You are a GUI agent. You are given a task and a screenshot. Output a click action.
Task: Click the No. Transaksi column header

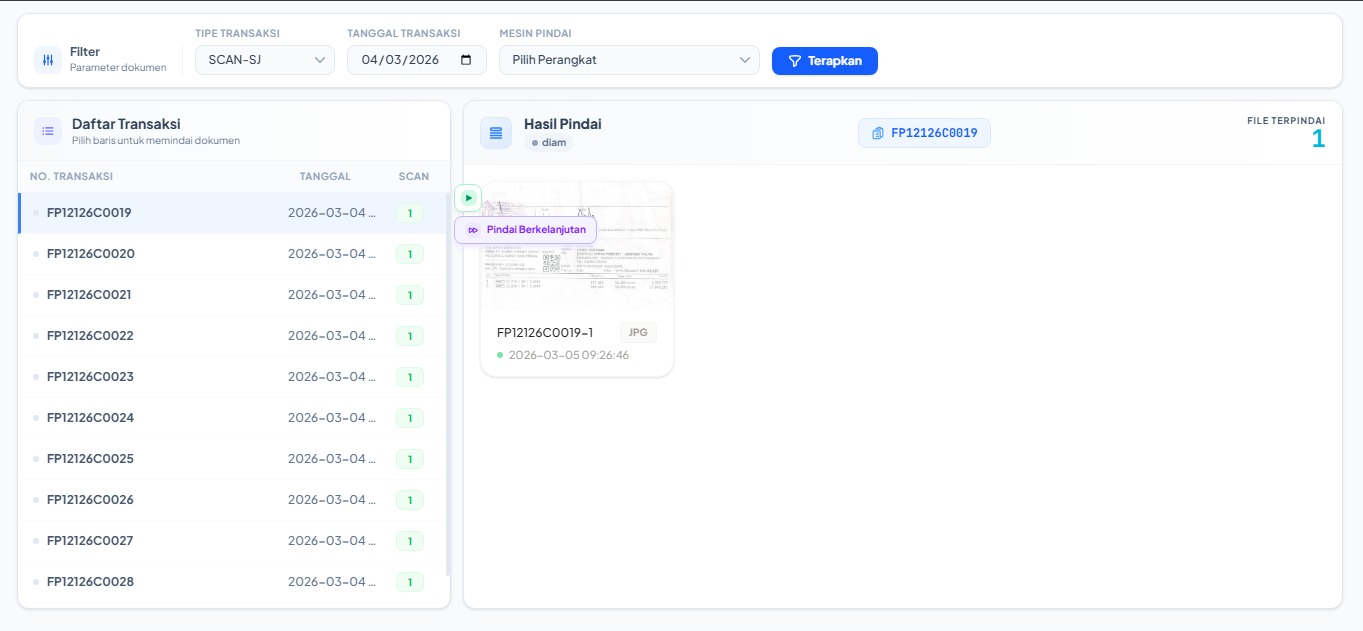[x=71, y=176]
